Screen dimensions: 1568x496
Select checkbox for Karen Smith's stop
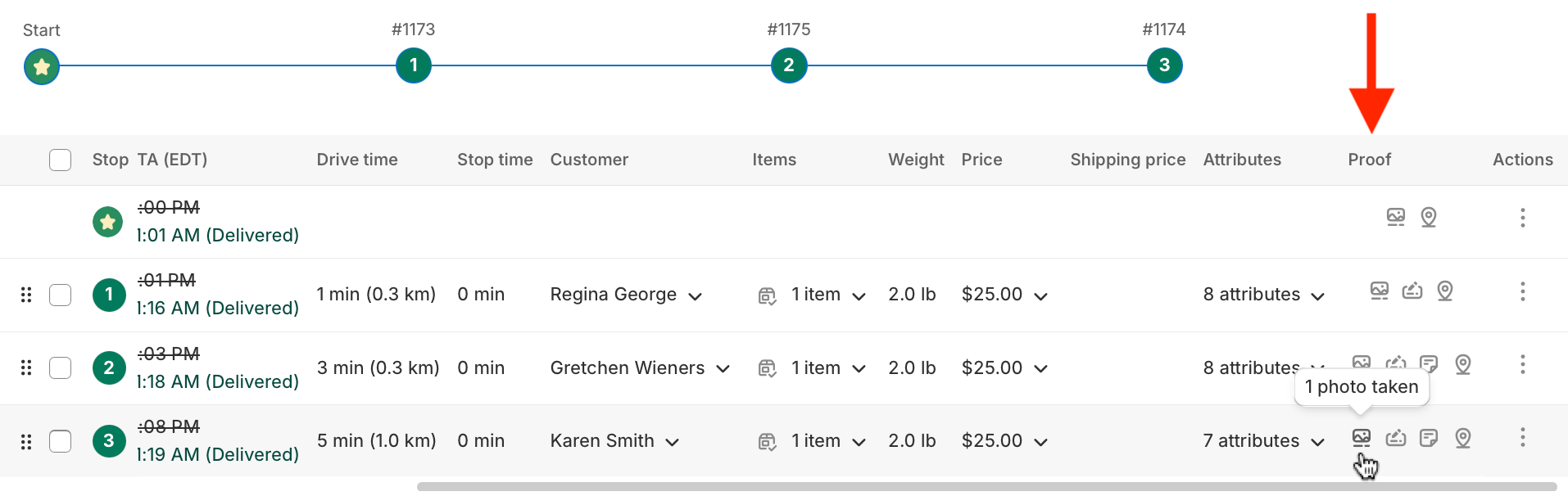point(60,441)
